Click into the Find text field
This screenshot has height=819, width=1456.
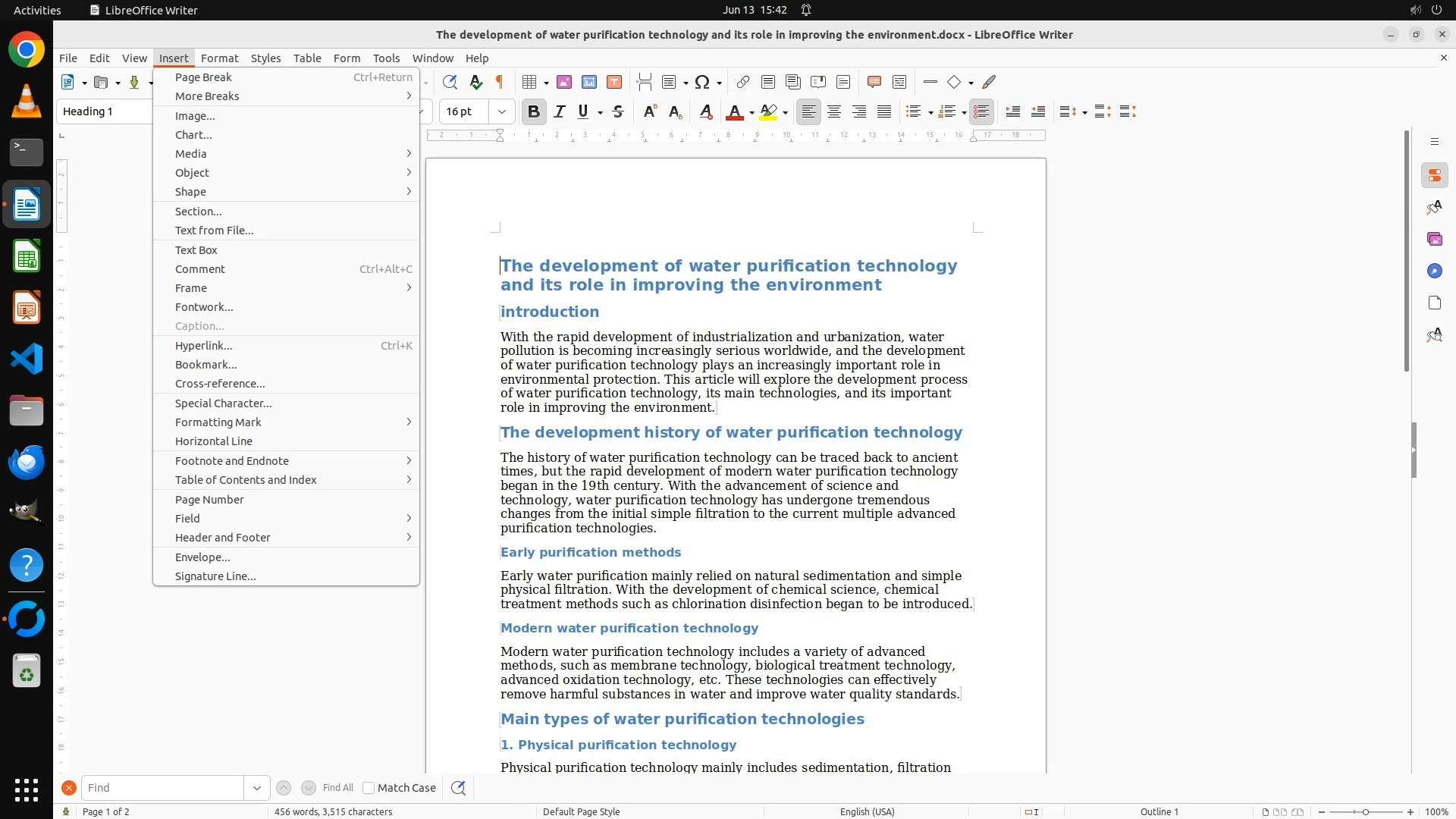pos(162,788)
